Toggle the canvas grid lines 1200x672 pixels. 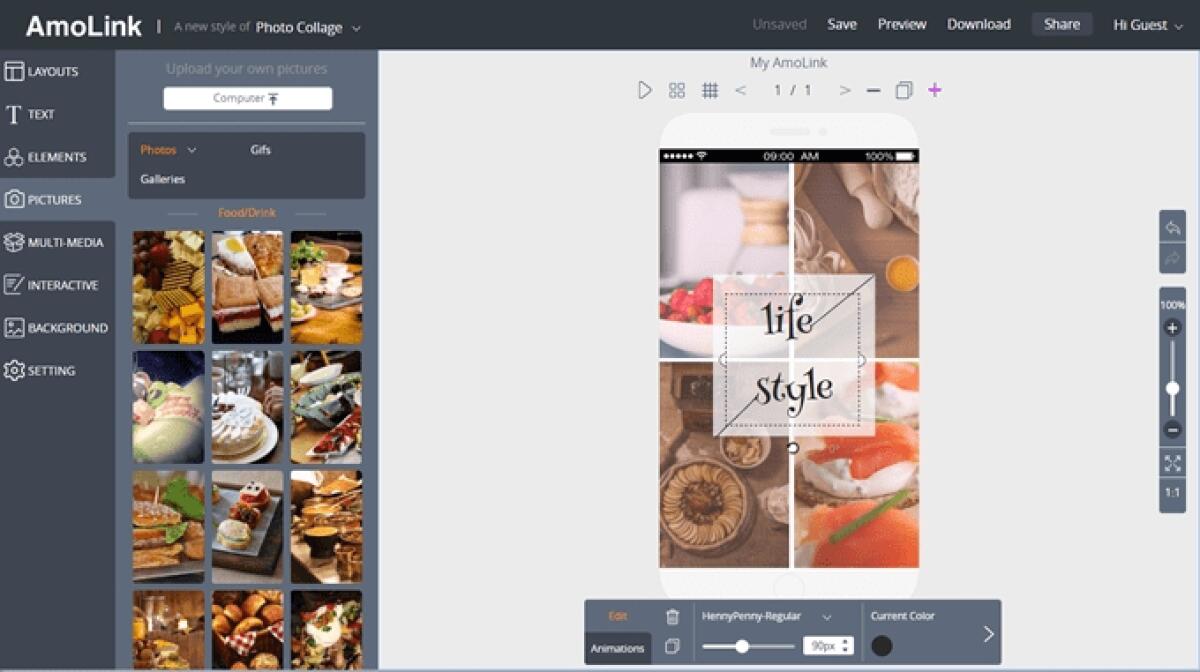(710, 90)
